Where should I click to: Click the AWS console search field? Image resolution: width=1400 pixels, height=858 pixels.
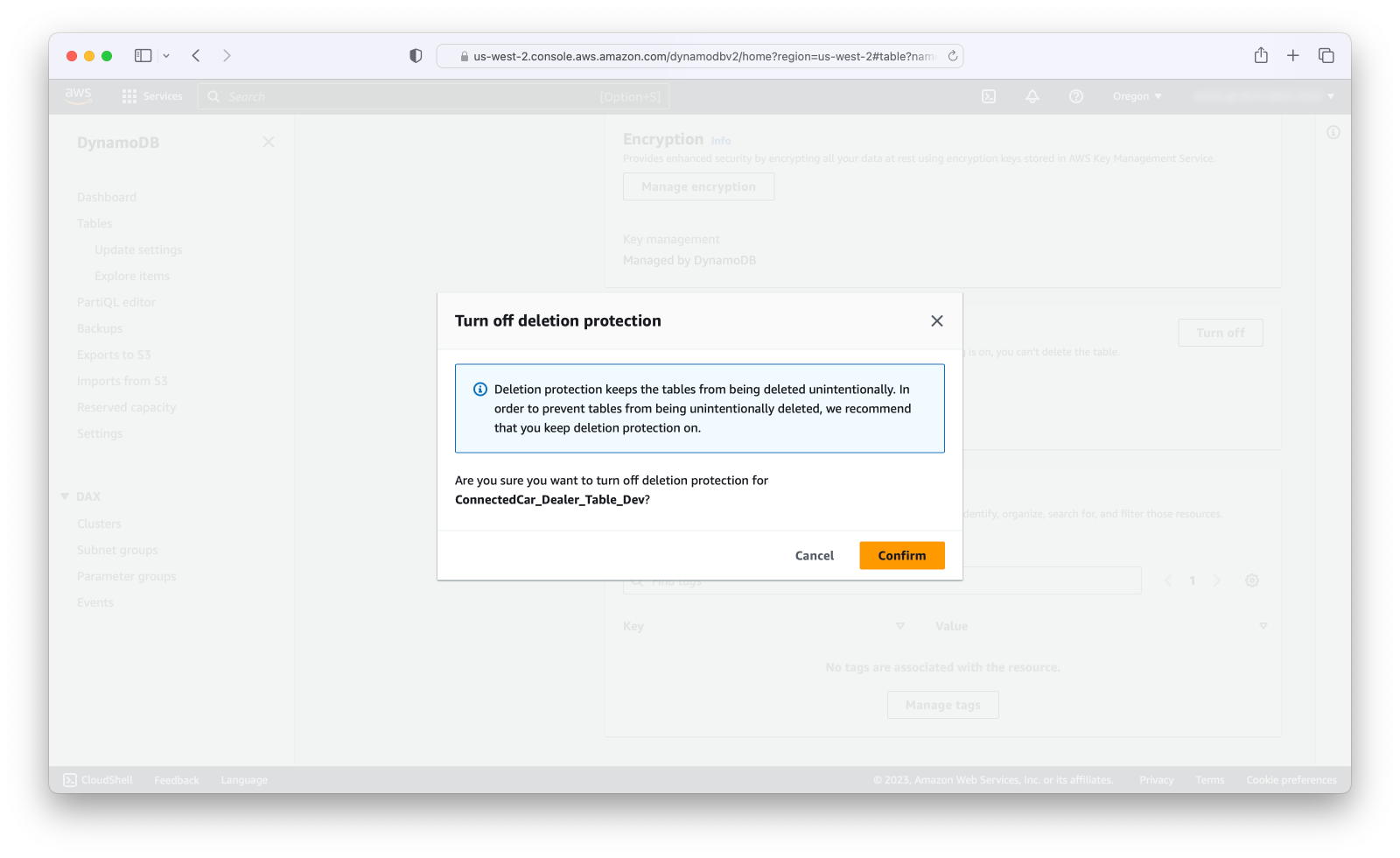coord(434,96)
